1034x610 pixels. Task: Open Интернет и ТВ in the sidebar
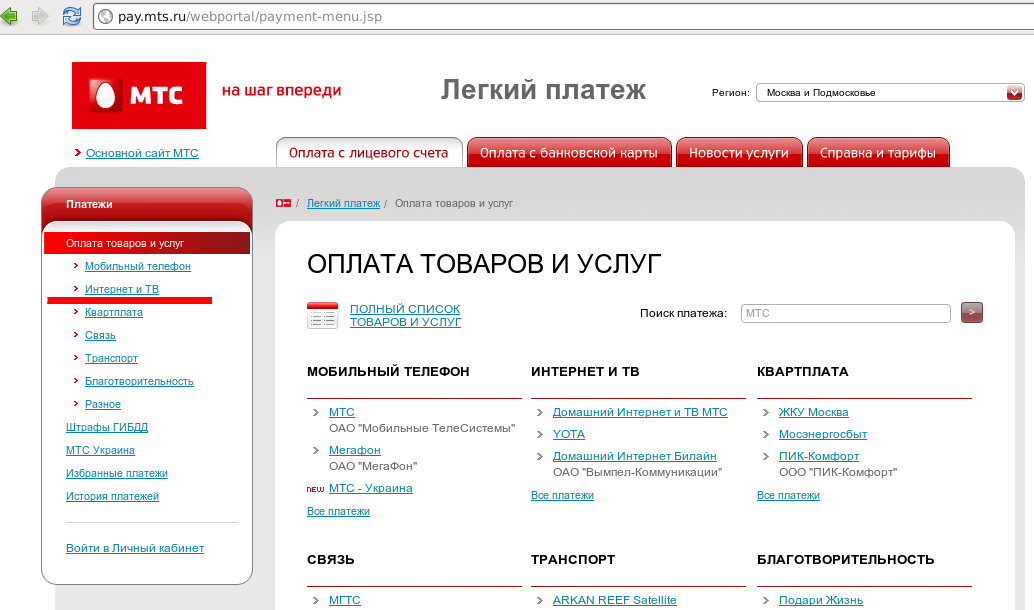pos(122,290)
